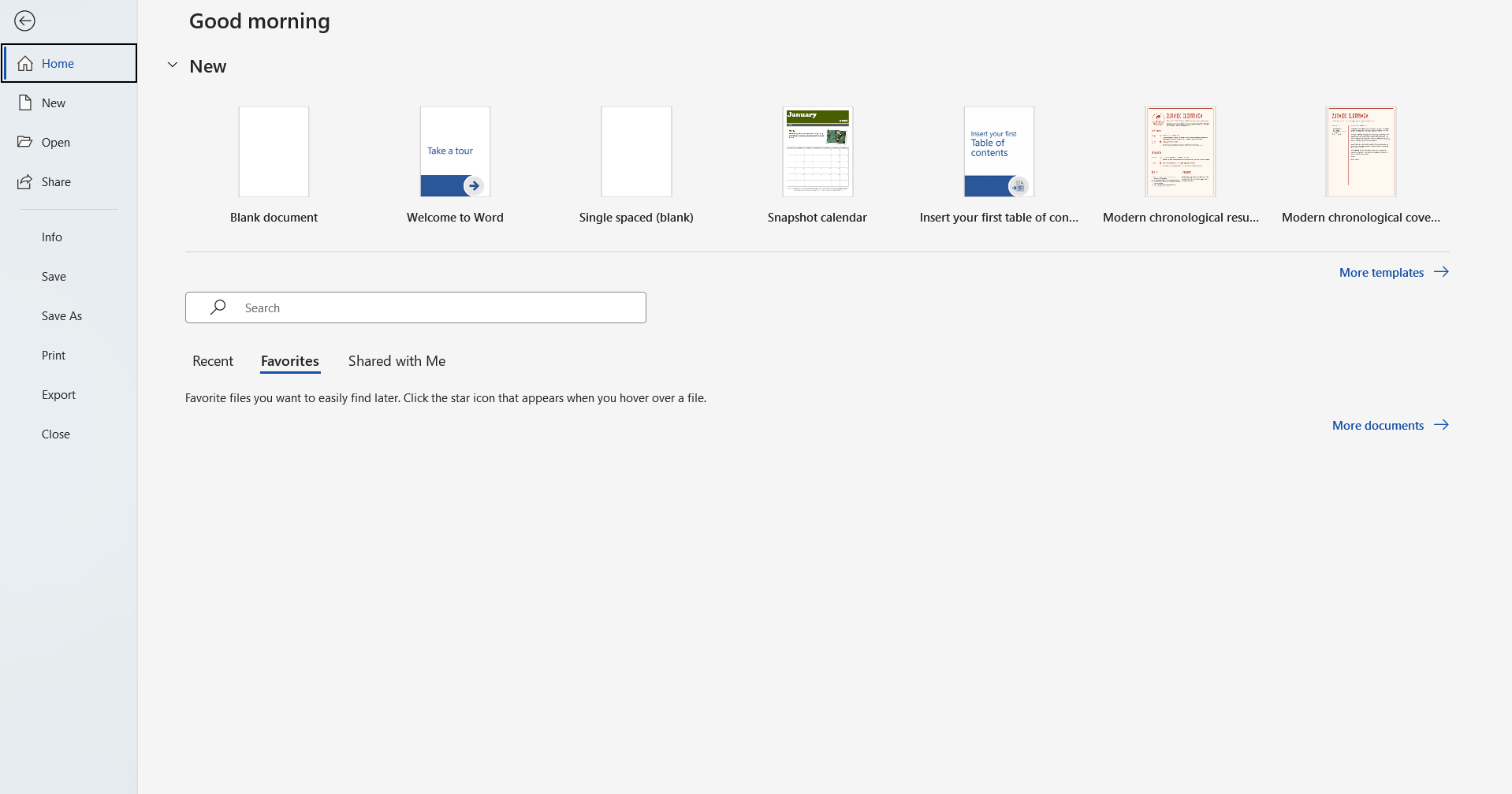Screen dimensions: 1512x794
Task: Click the Home label in sidebar
Action: [58, 63]
